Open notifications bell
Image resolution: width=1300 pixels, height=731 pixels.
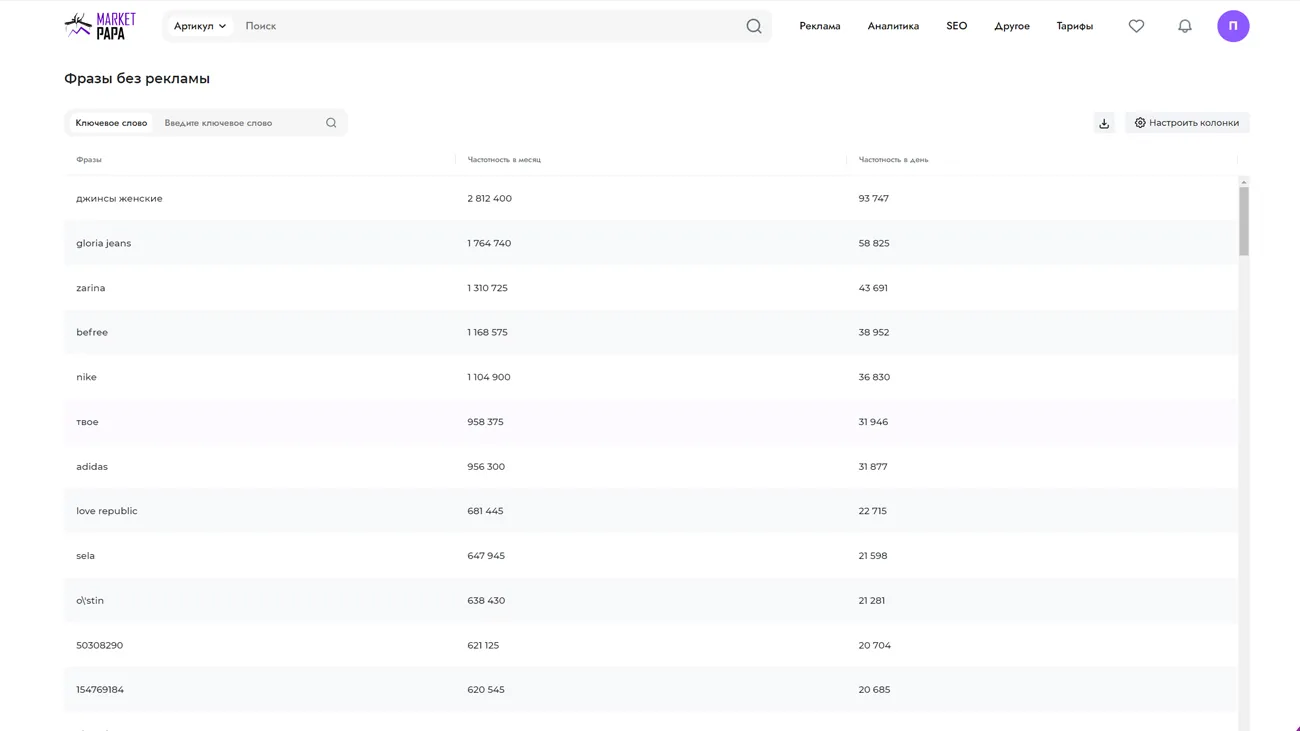(x=1184, y=26)
